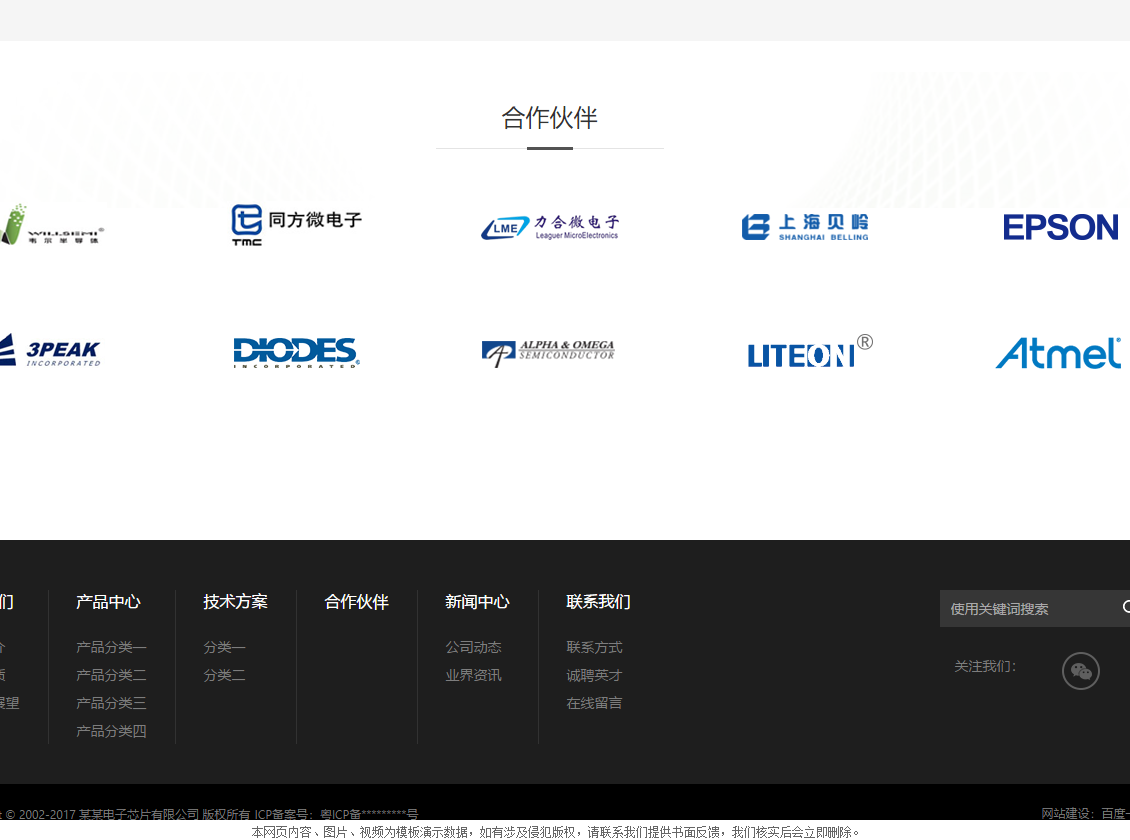This screenshot has height=840, width=1130.
Task: Select the 力合微电子 LME logo
Action: (550, 228)
